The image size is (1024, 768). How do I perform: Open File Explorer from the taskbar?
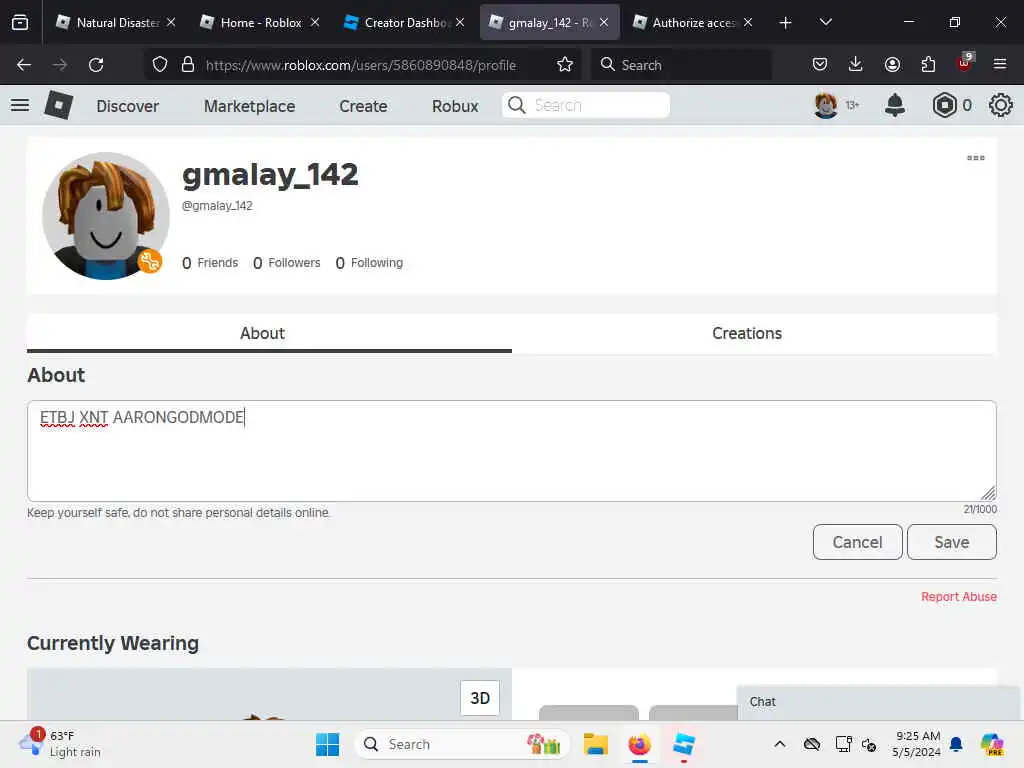coord(596,744)
